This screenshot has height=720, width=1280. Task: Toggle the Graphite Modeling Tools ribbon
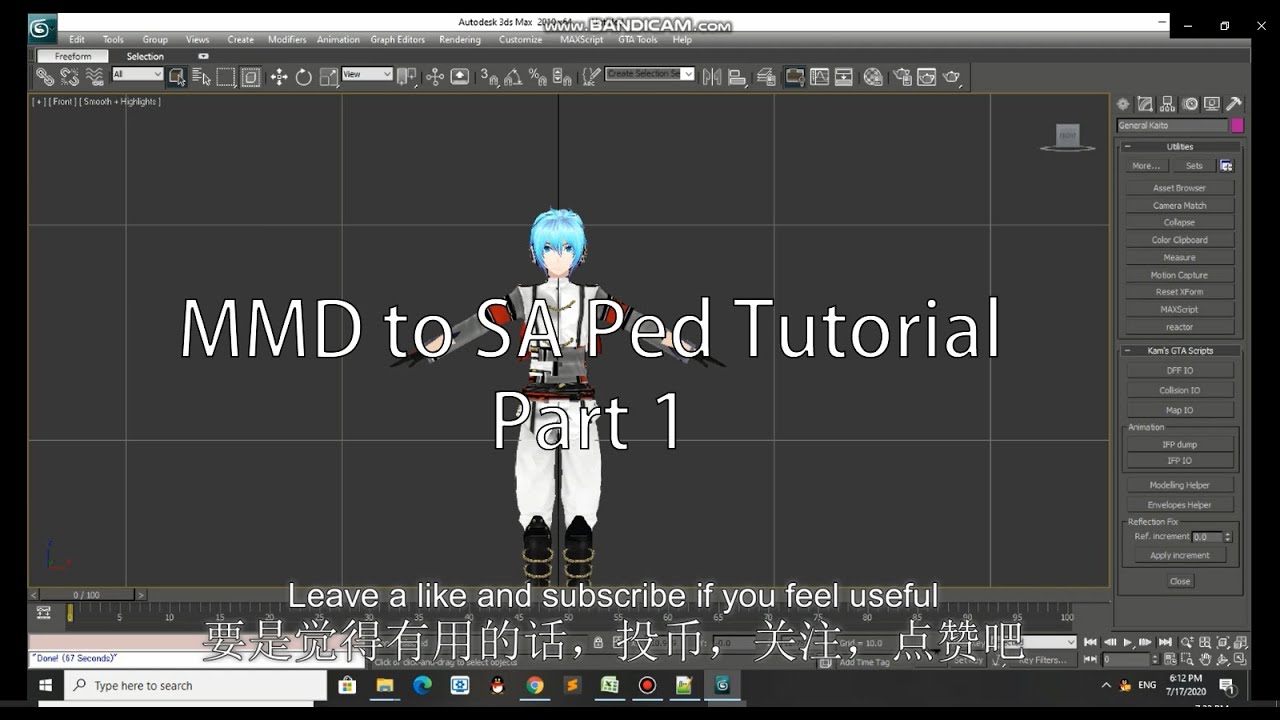click(x=795, y=76)
